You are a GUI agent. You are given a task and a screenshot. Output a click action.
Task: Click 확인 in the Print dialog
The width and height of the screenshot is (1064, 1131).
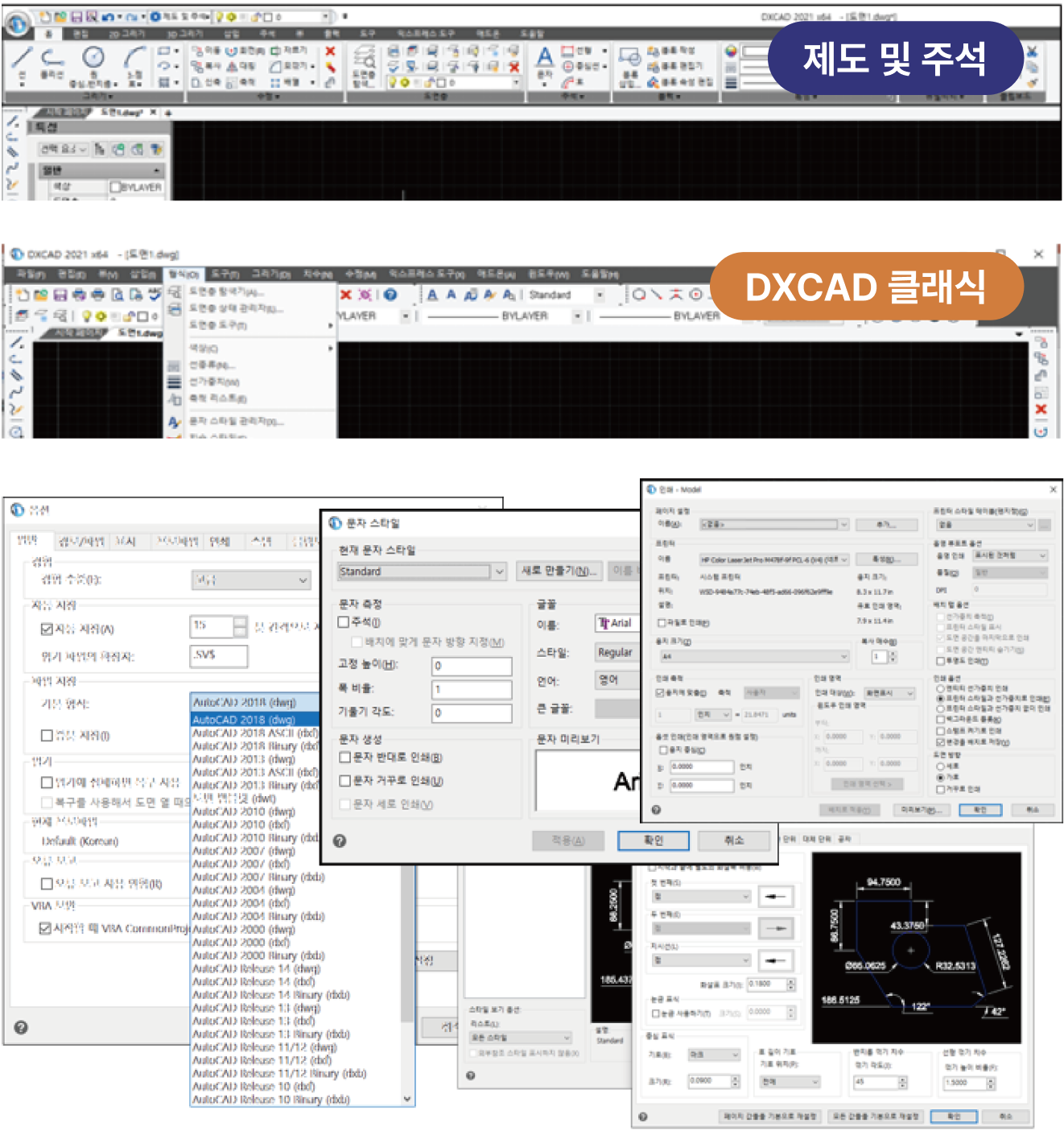[x=980, y=810]
